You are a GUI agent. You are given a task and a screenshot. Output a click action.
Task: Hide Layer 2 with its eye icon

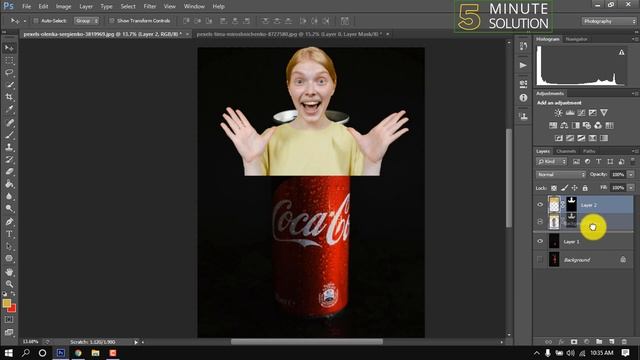[x=540, y=205]
